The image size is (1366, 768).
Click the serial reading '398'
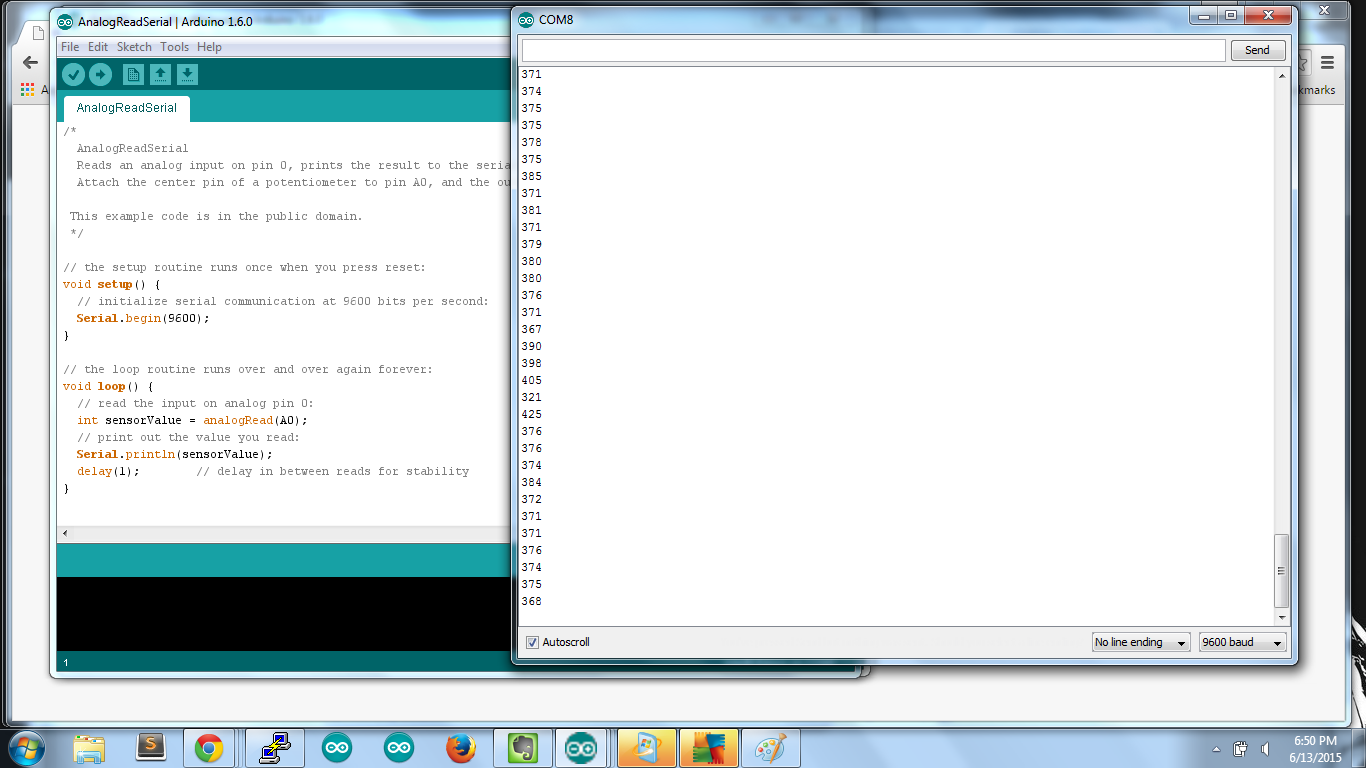pos(531,363)
